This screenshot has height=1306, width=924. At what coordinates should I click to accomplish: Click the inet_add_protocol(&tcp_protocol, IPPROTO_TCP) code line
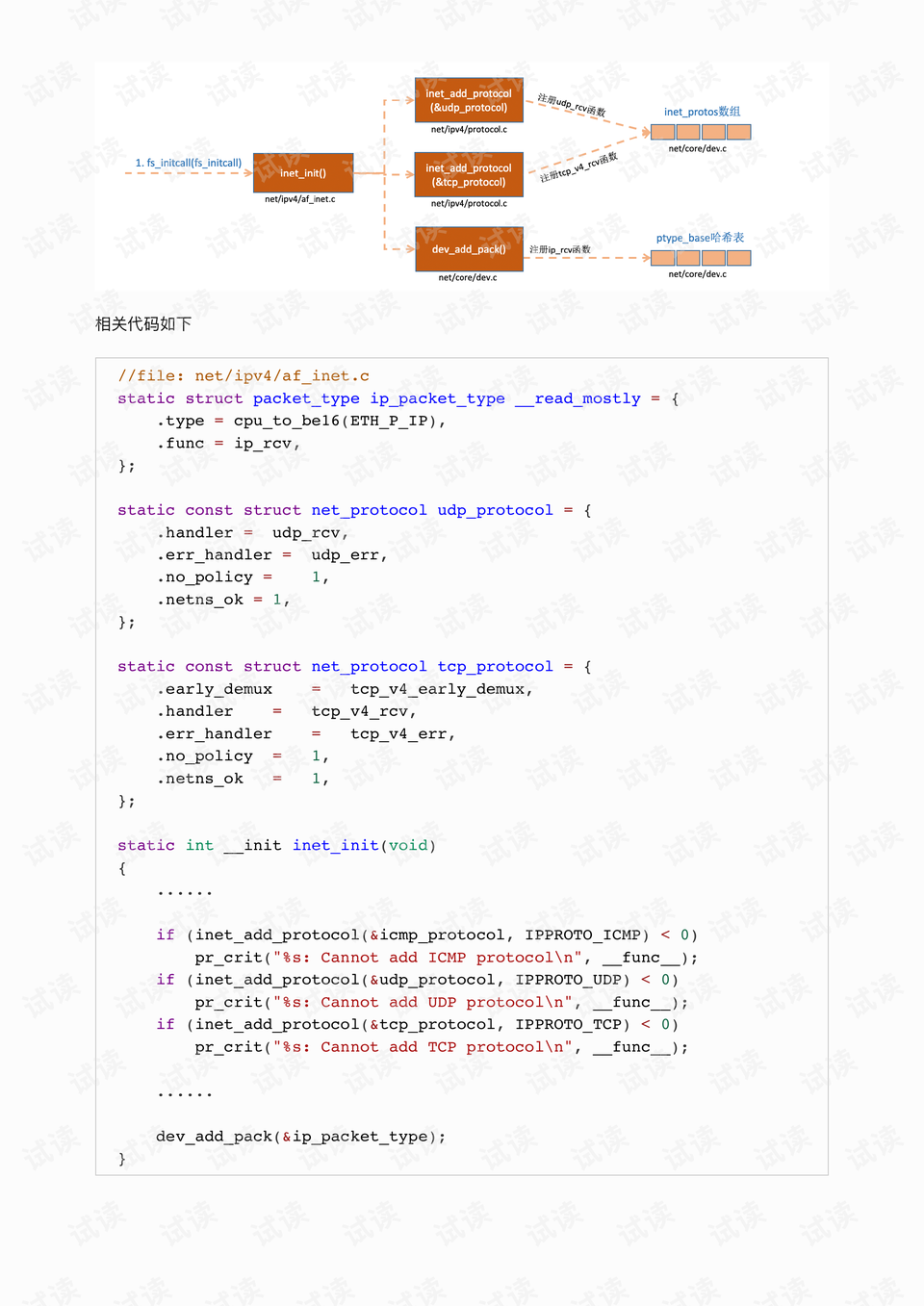418,1025
